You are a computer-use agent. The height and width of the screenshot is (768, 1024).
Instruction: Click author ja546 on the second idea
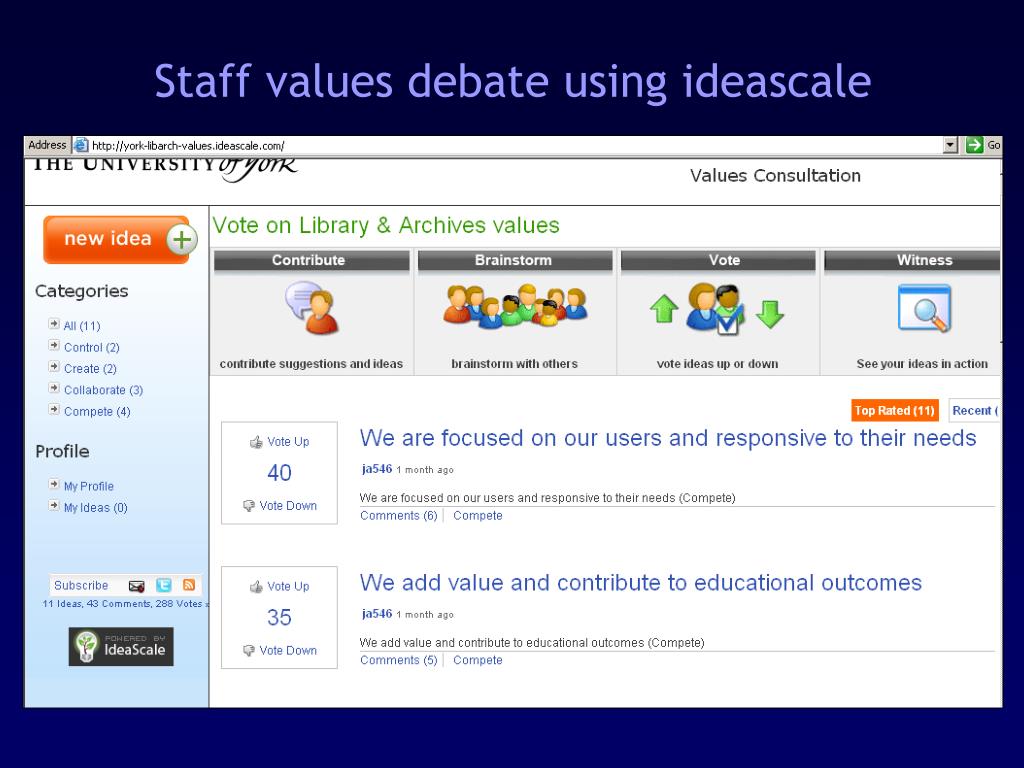pyautogui.click(x=377, y=614)
